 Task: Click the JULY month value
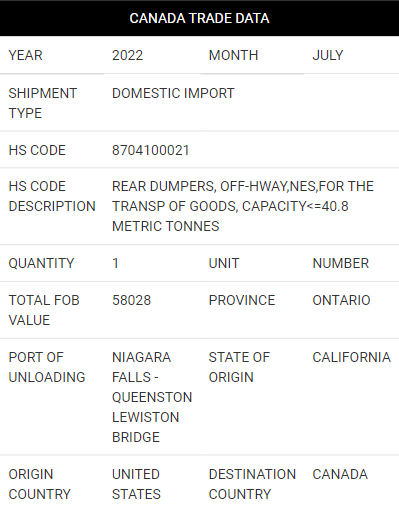pos(328,55)
